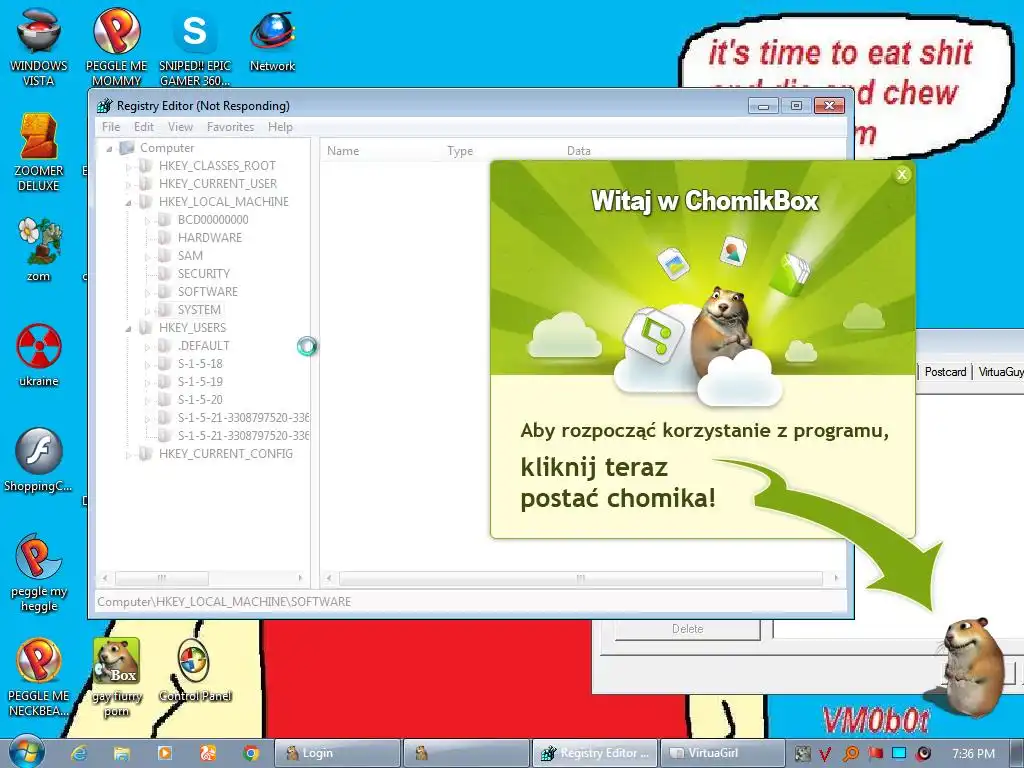Click the Windows Start orb
Viewport: 1024px width, 768px height.
tap(27, 752)
